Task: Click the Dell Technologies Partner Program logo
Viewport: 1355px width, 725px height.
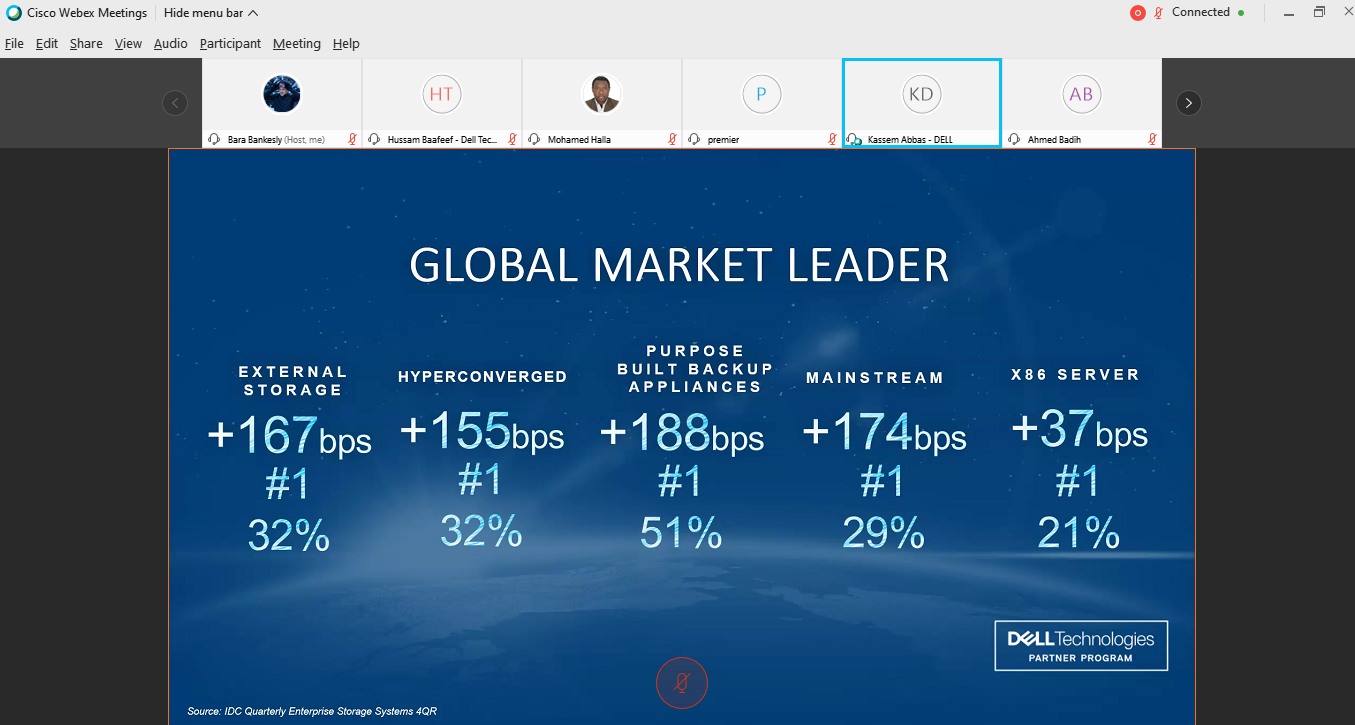Action: [x=1081, y=646]
